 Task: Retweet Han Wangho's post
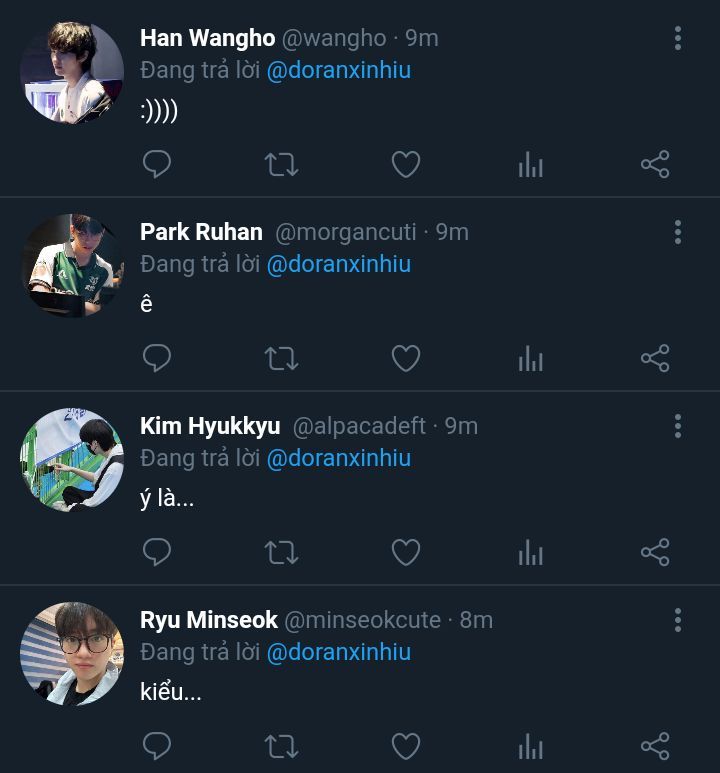(281, 164)
